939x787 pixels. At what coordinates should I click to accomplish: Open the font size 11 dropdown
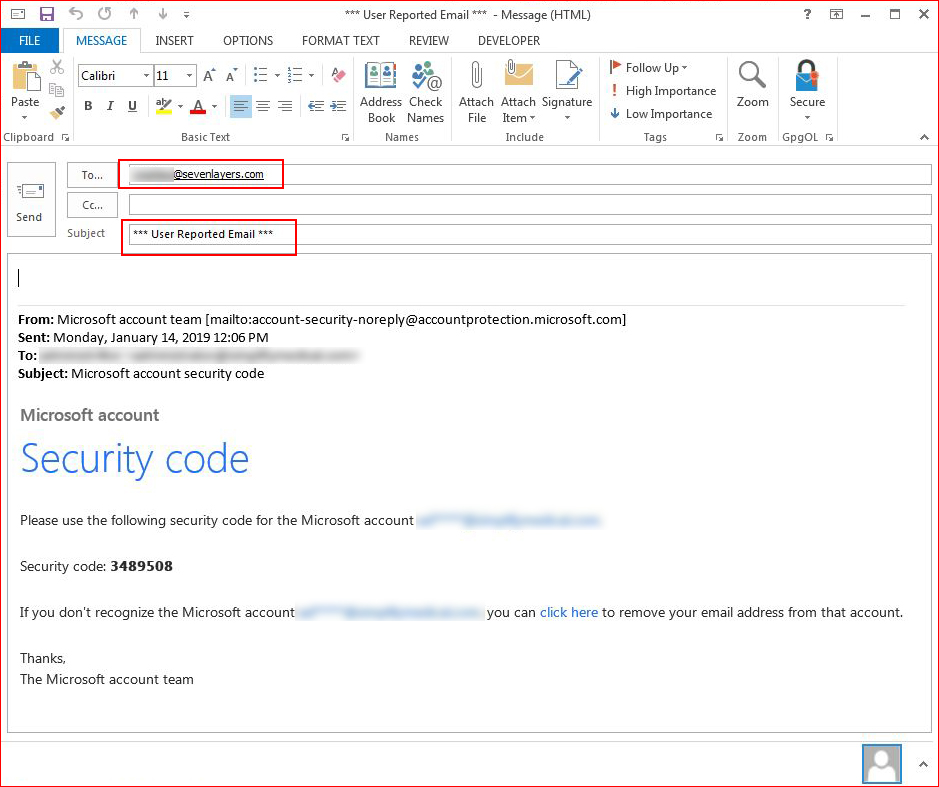189,75
